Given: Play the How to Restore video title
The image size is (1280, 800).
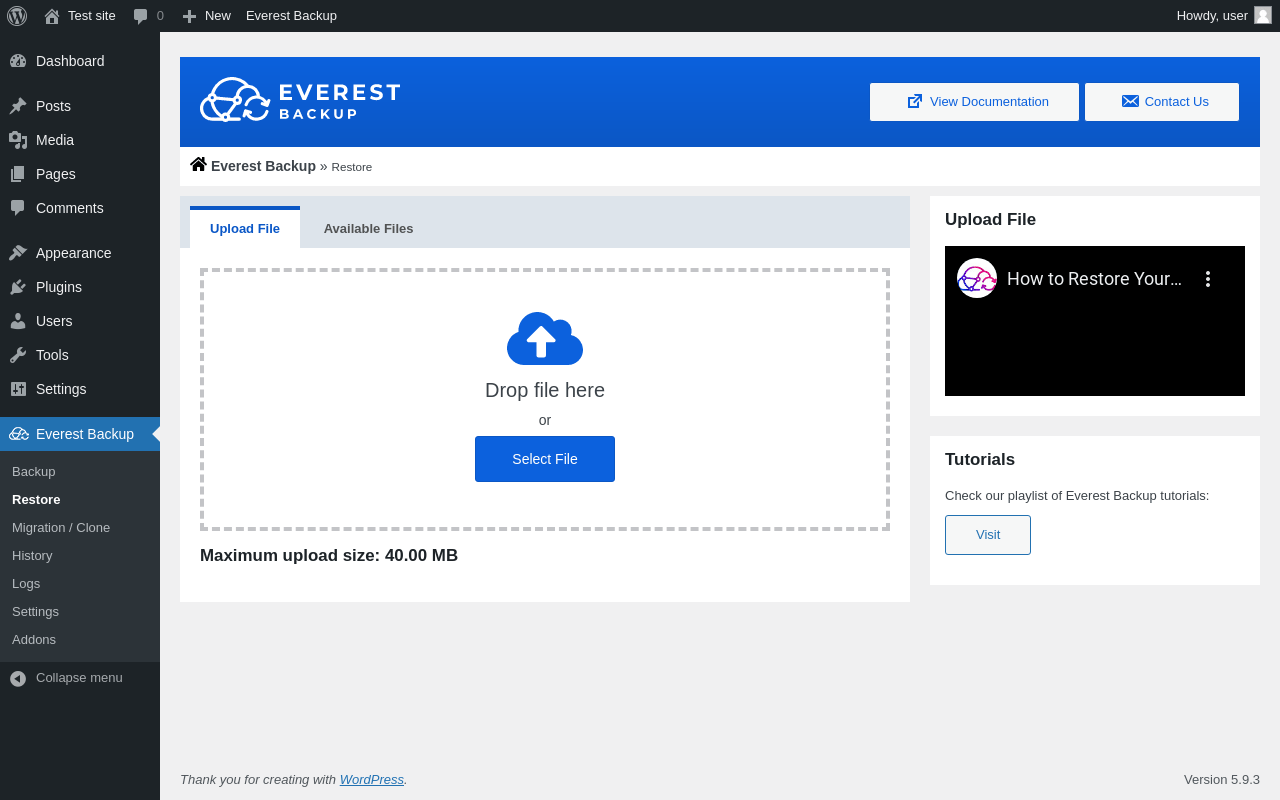Looking at the screenshot, I should (x=1094, y=279).
